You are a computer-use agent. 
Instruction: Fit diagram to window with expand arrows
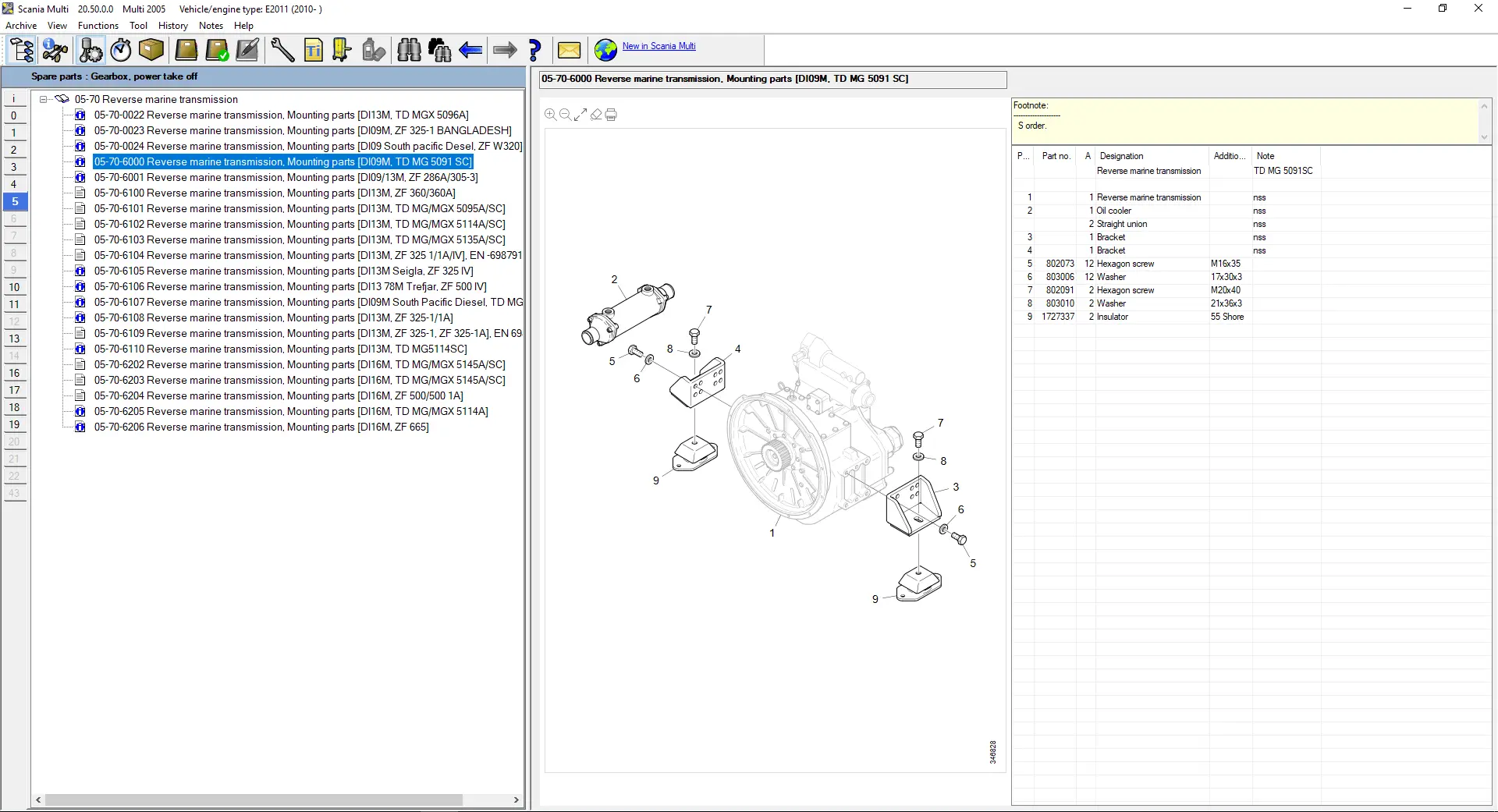(580, 115)
